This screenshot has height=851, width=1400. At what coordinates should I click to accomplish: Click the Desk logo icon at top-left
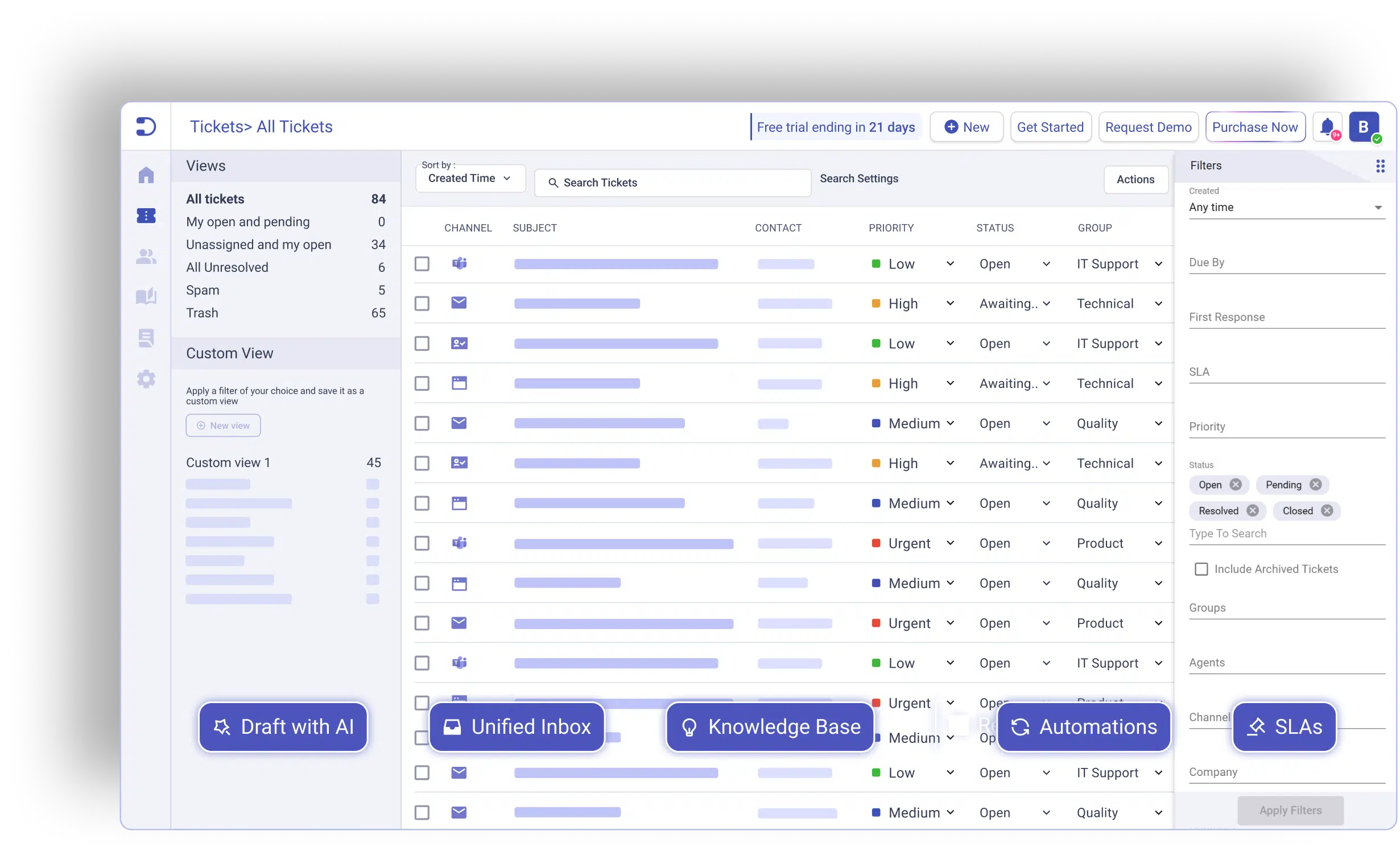(x=146, y=126)
